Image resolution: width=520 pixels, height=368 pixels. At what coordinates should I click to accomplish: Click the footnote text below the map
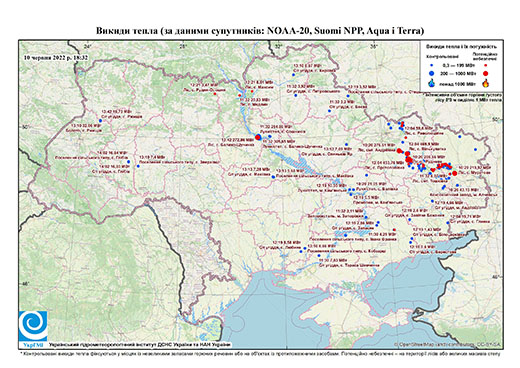pyautogui.click(x=261, y=353)
